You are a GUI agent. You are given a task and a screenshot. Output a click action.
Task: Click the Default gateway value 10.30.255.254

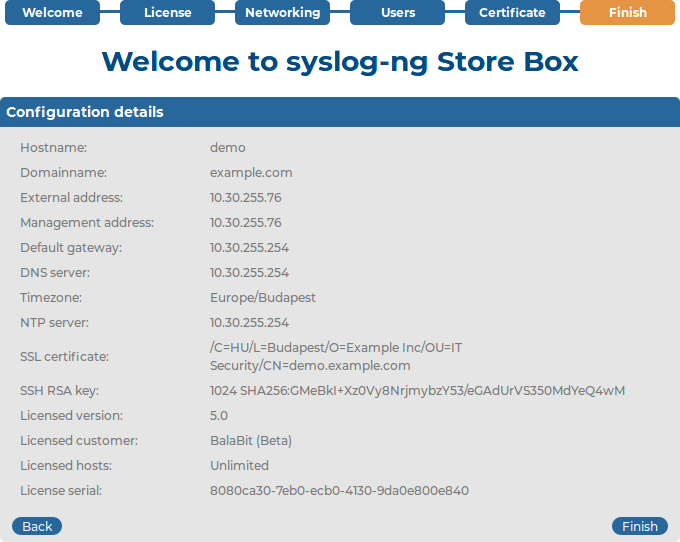tap(249, 248)
